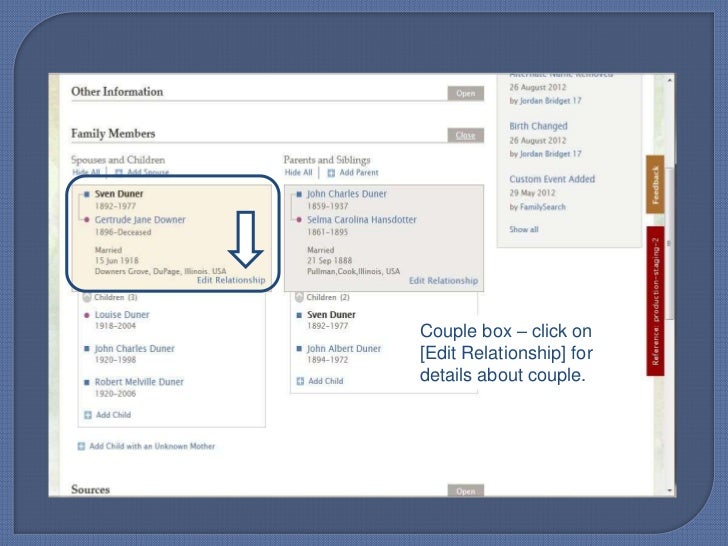Collapse Children (2) list
The image size is (728, 546).
coord(299,297)
